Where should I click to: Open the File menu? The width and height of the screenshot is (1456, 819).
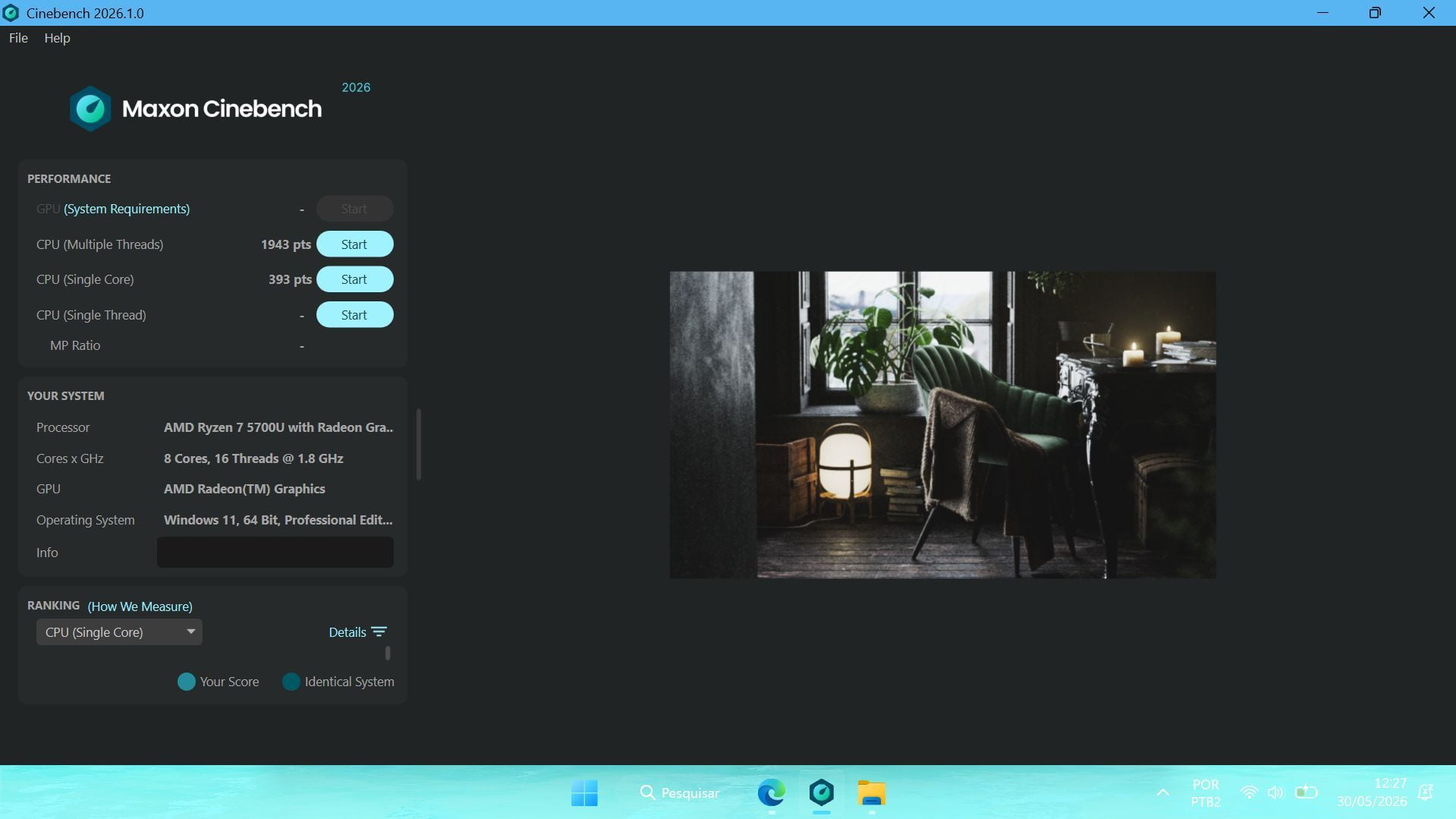pos(18,38)
